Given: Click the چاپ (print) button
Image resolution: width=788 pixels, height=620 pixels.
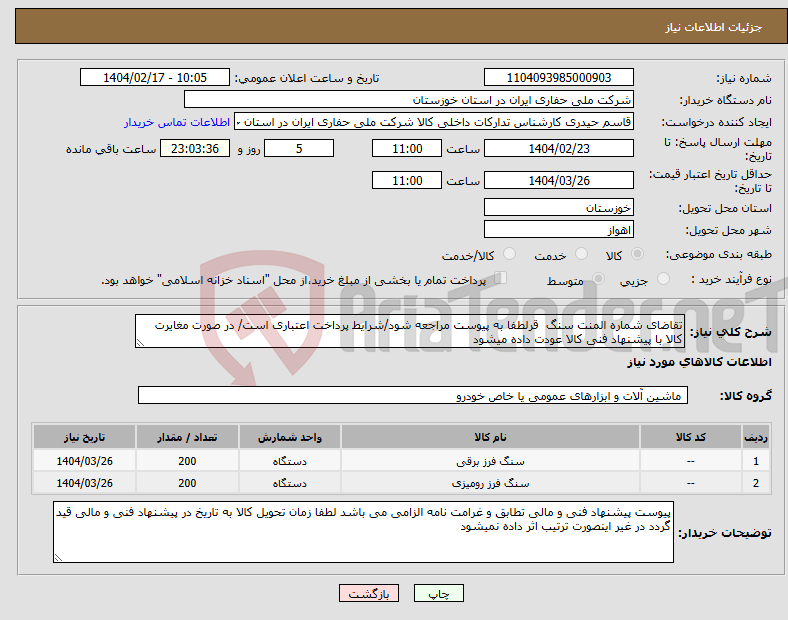Looking at the screenshot, I should [438, 593].
